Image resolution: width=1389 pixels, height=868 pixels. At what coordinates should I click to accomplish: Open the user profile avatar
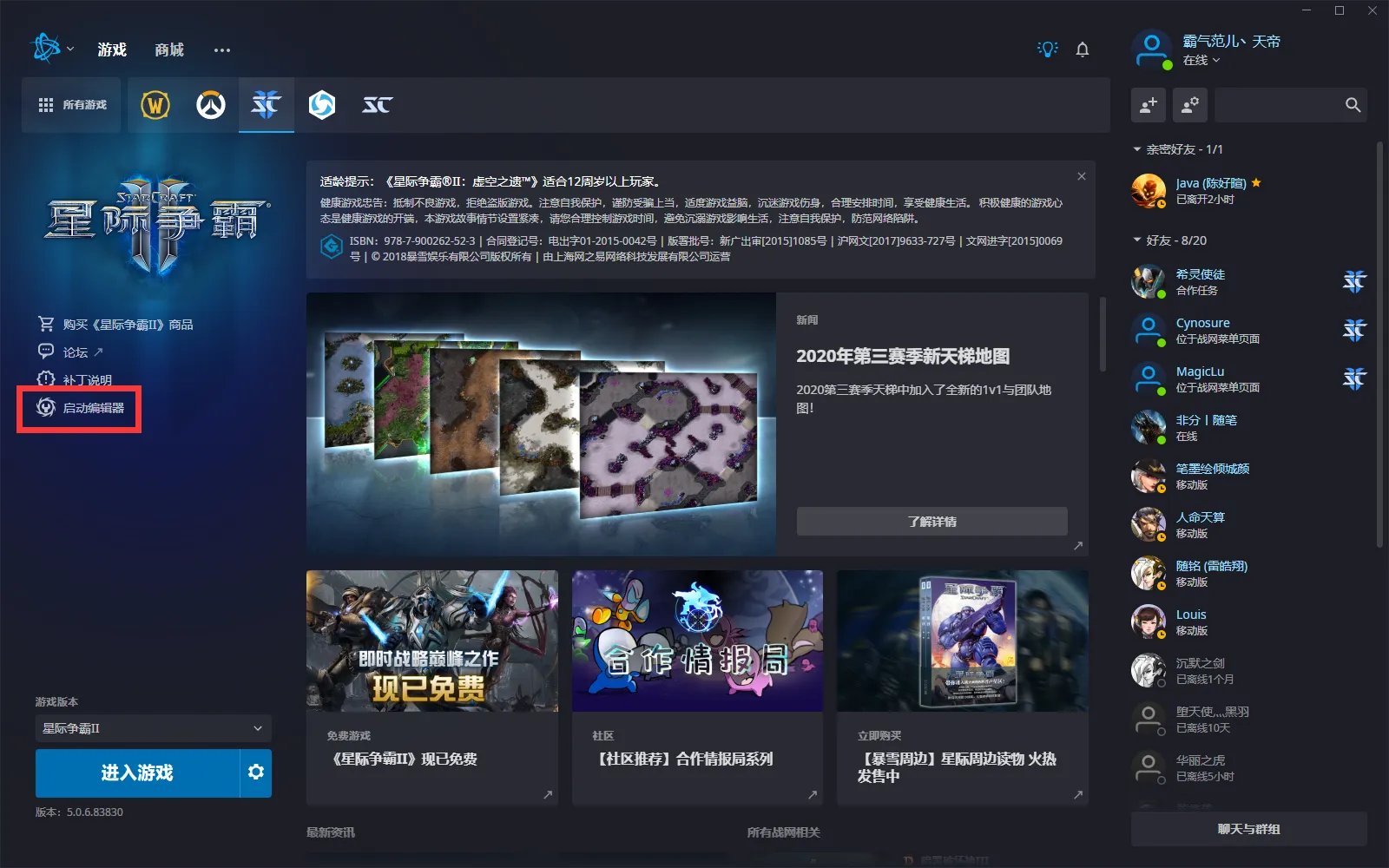point(1152,49)
